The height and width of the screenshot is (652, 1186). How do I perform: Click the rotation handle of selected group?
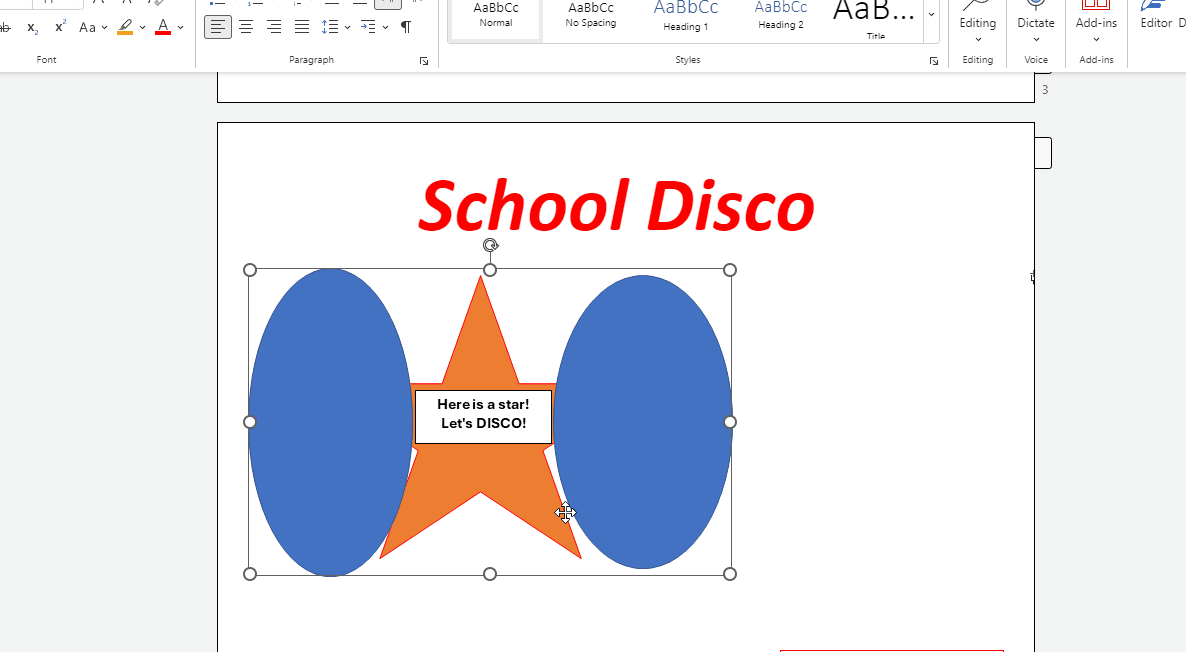(x=490, y=245)
